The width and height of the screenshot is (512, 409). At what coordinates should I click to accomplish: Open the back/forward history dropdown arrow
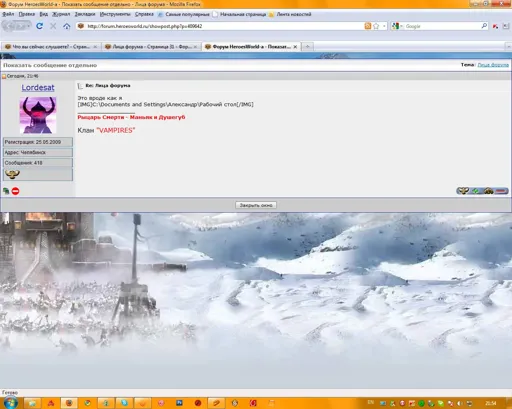pyautogui.click(x=29, y=26)
